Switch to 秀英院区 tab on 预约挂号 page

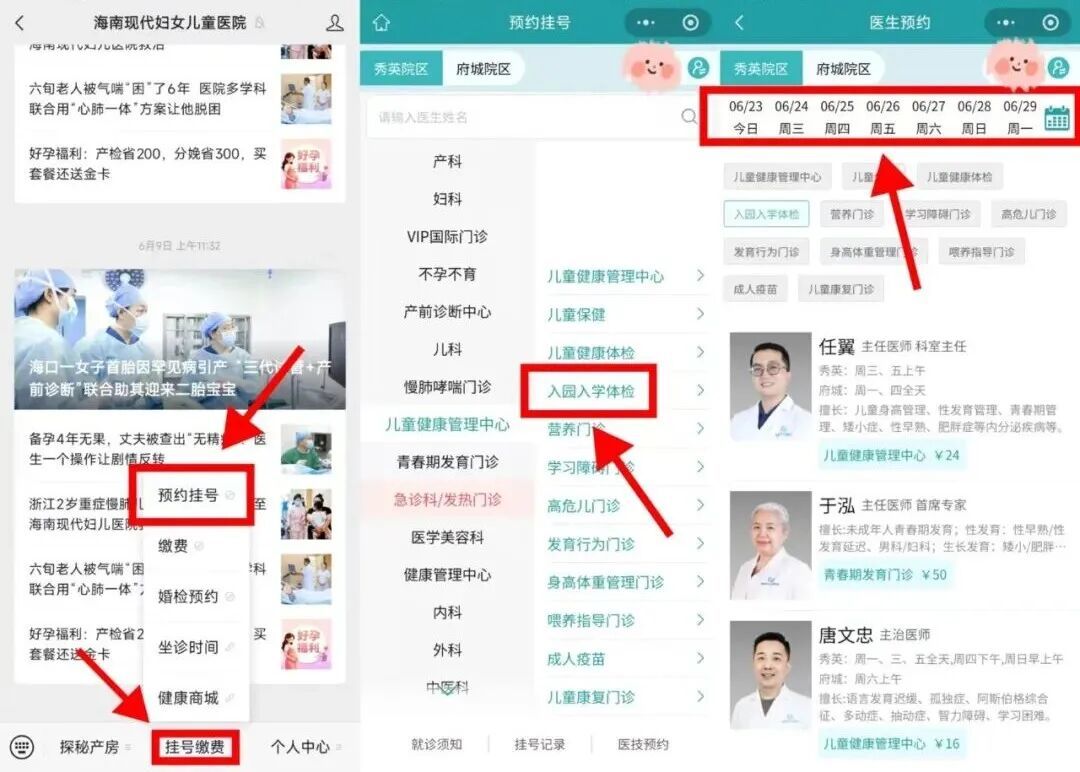[401, 69]
